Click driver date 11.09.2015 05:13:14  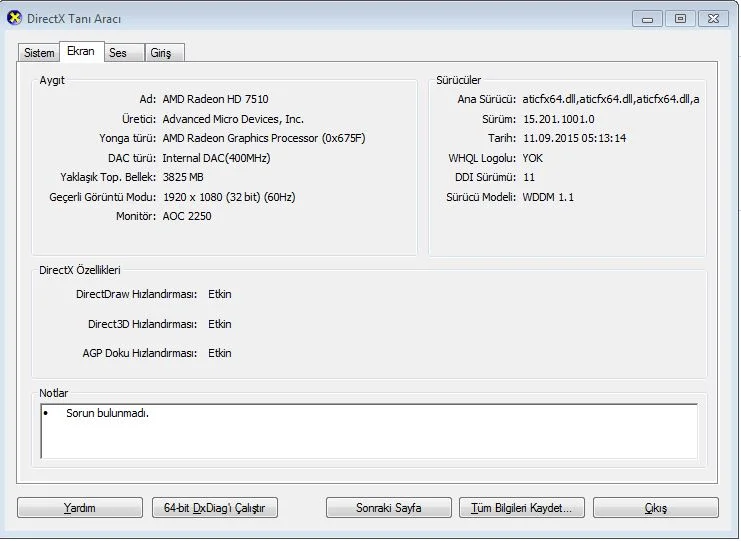pyautogui.click(x=574, y=138)
